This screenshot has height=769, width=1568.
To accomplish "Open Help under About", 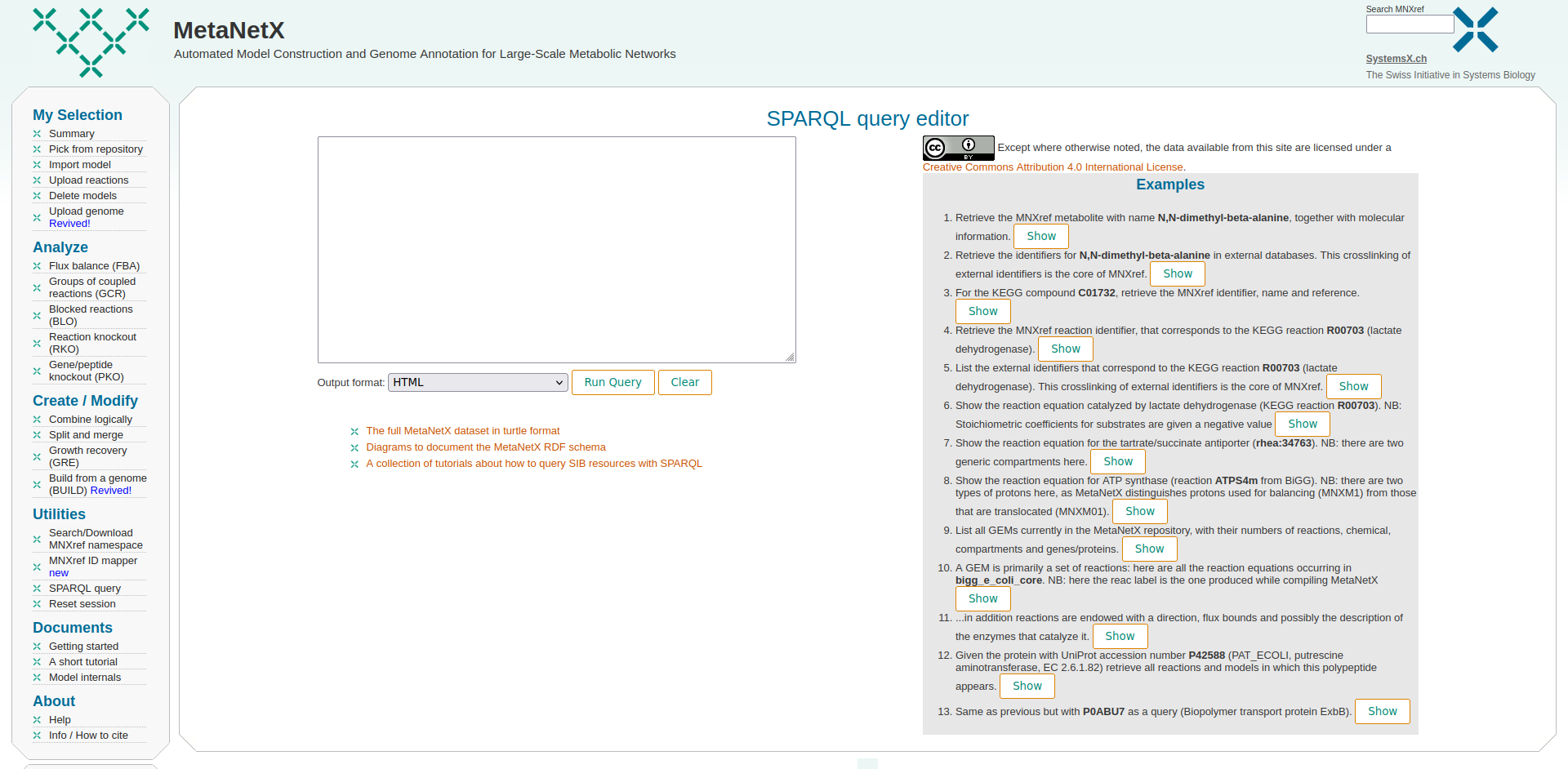I will [60, 720].
